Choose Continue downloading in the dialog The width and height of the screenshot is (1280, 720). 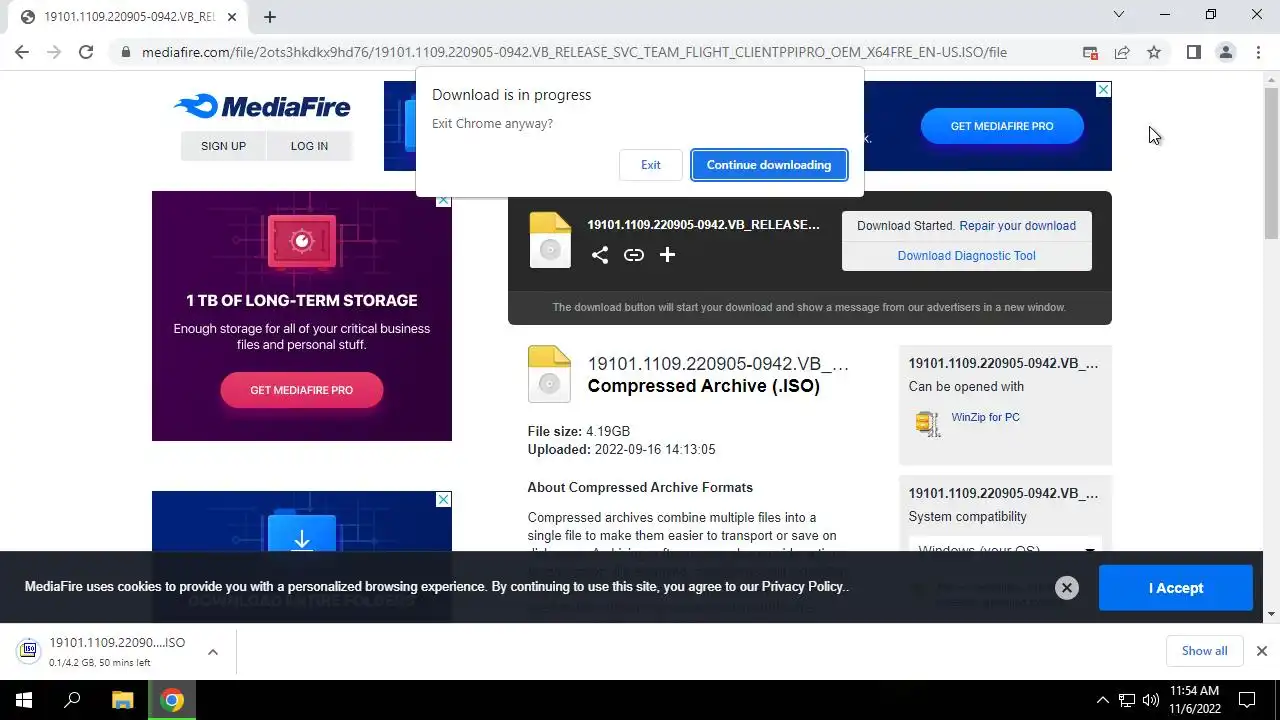coord(769,165)
